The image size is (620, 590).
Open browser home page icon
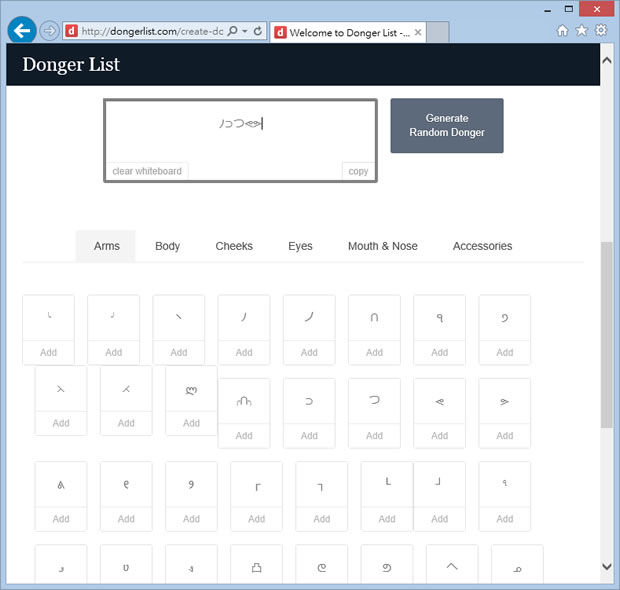click(562, 30)
